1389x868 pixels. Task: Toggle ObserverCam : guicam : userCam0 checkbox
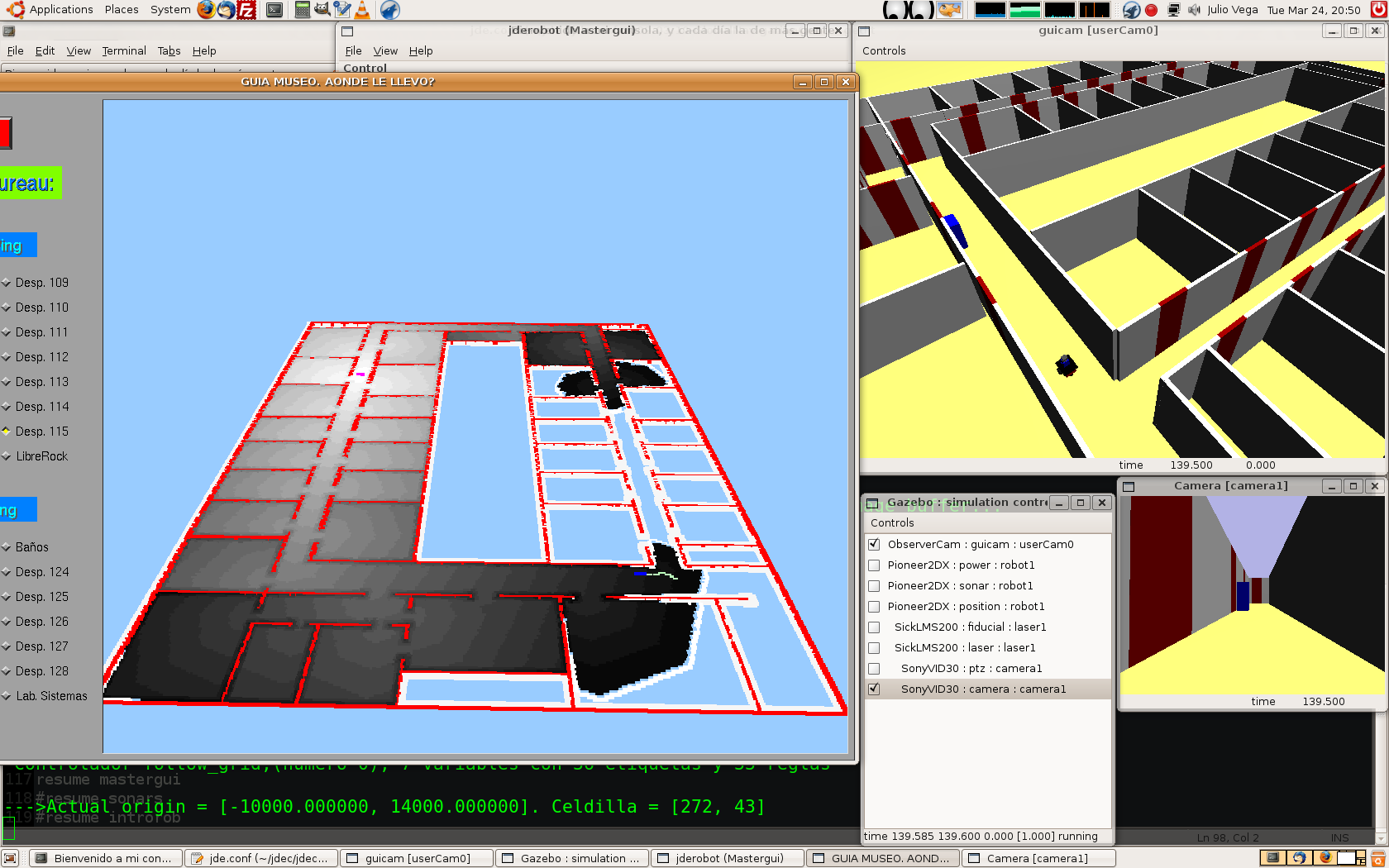click(874, 544)
